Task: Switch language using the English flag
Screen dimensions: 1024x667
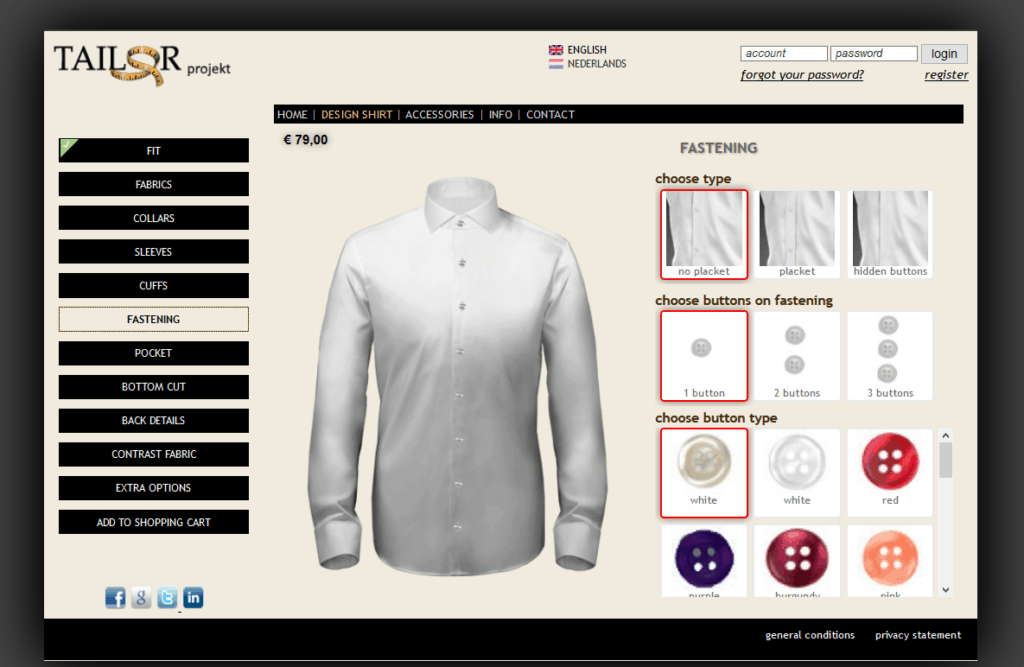Action: tap(556, 50)
